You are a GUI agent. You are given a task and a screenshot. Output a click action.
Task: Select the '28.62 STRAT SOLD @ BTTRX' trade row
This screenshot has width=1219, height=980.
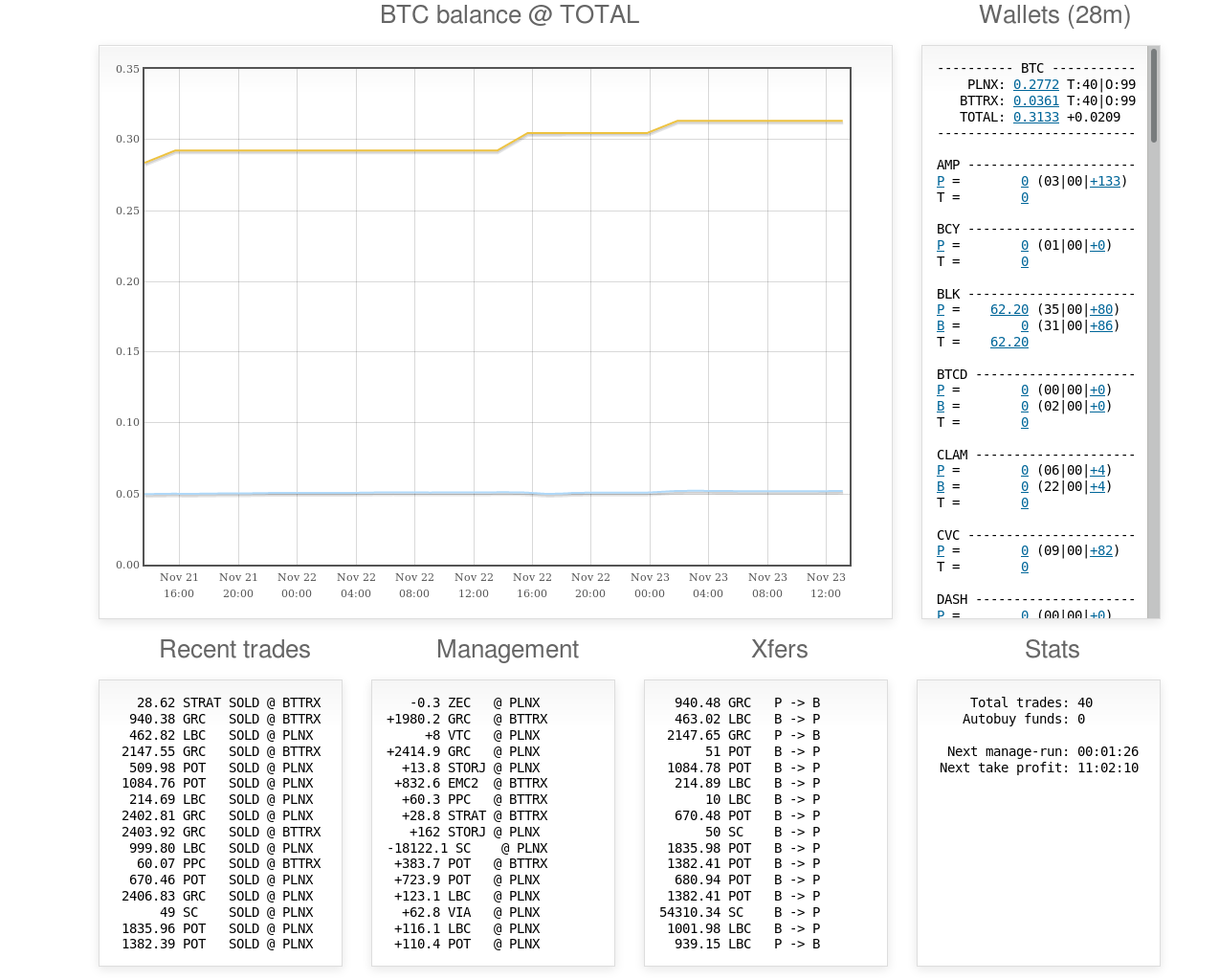coord(229,702)
